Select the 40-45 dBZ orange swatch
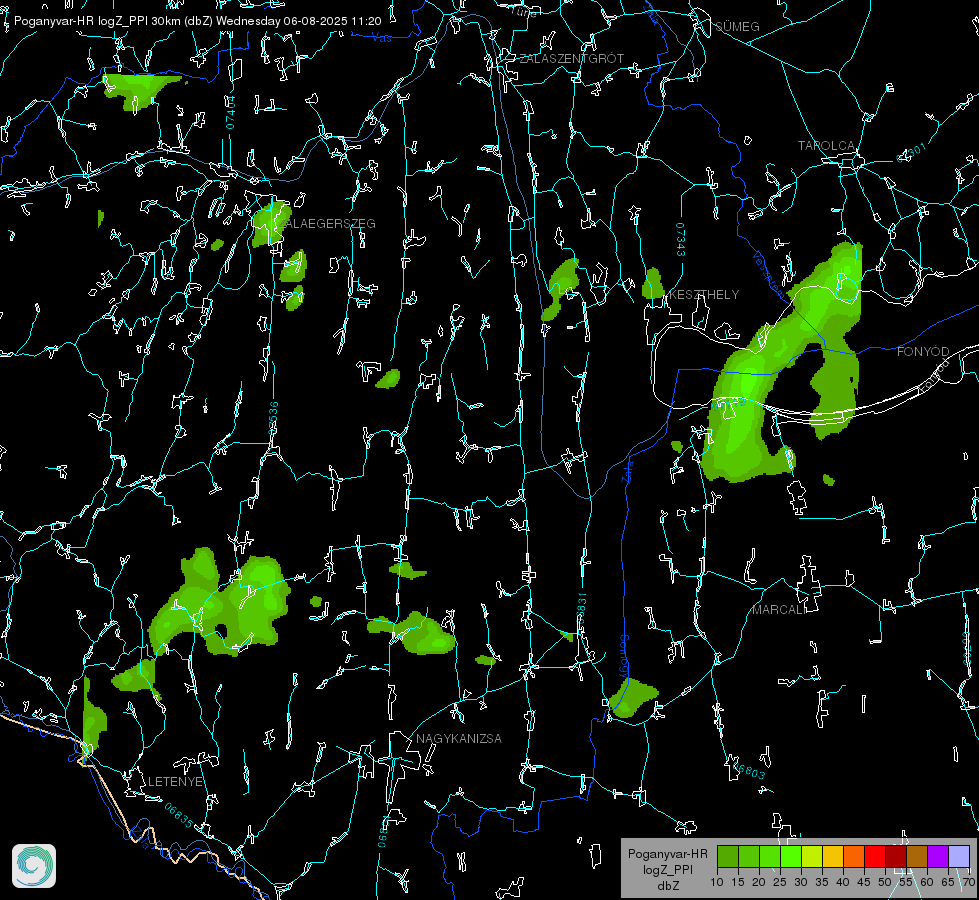Viewport: 979px width, 900px height. pyautogui.click(x=854, y=856)
